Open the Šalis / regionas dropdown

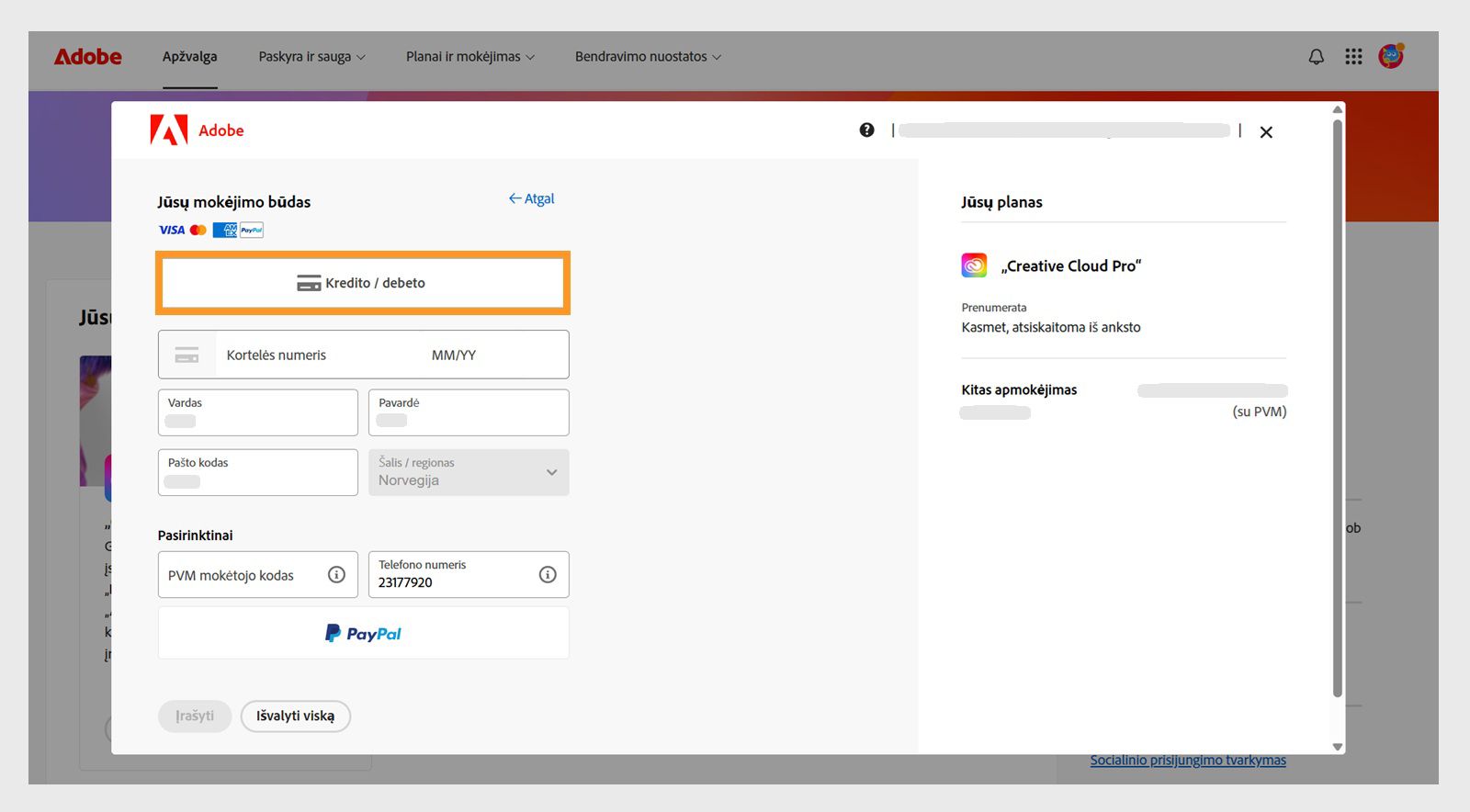pos(469,472)
